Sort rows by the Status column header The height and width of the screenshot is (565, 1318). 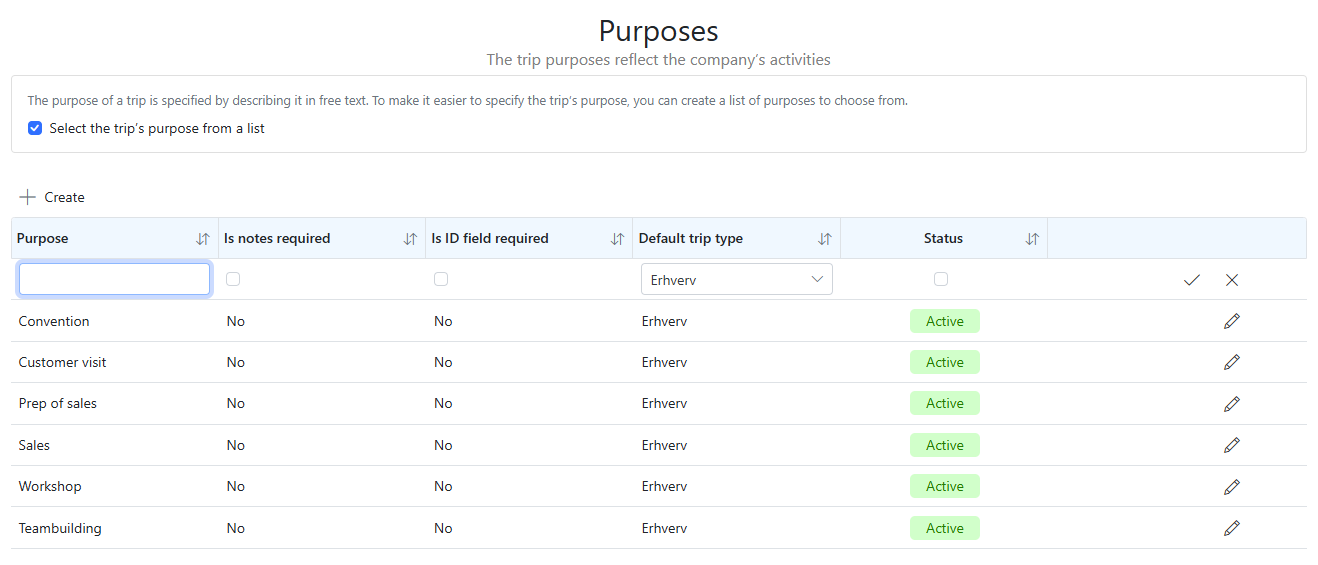click(1032, 239)
